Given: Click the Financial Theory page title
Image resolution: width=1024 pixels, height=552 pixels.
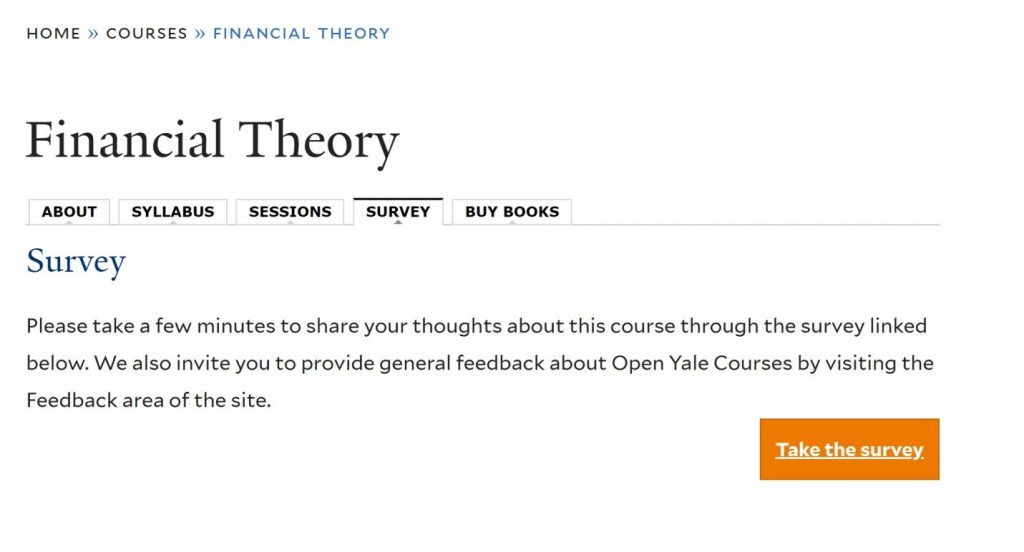Looking at the screenshot, I should coord(212,140).
